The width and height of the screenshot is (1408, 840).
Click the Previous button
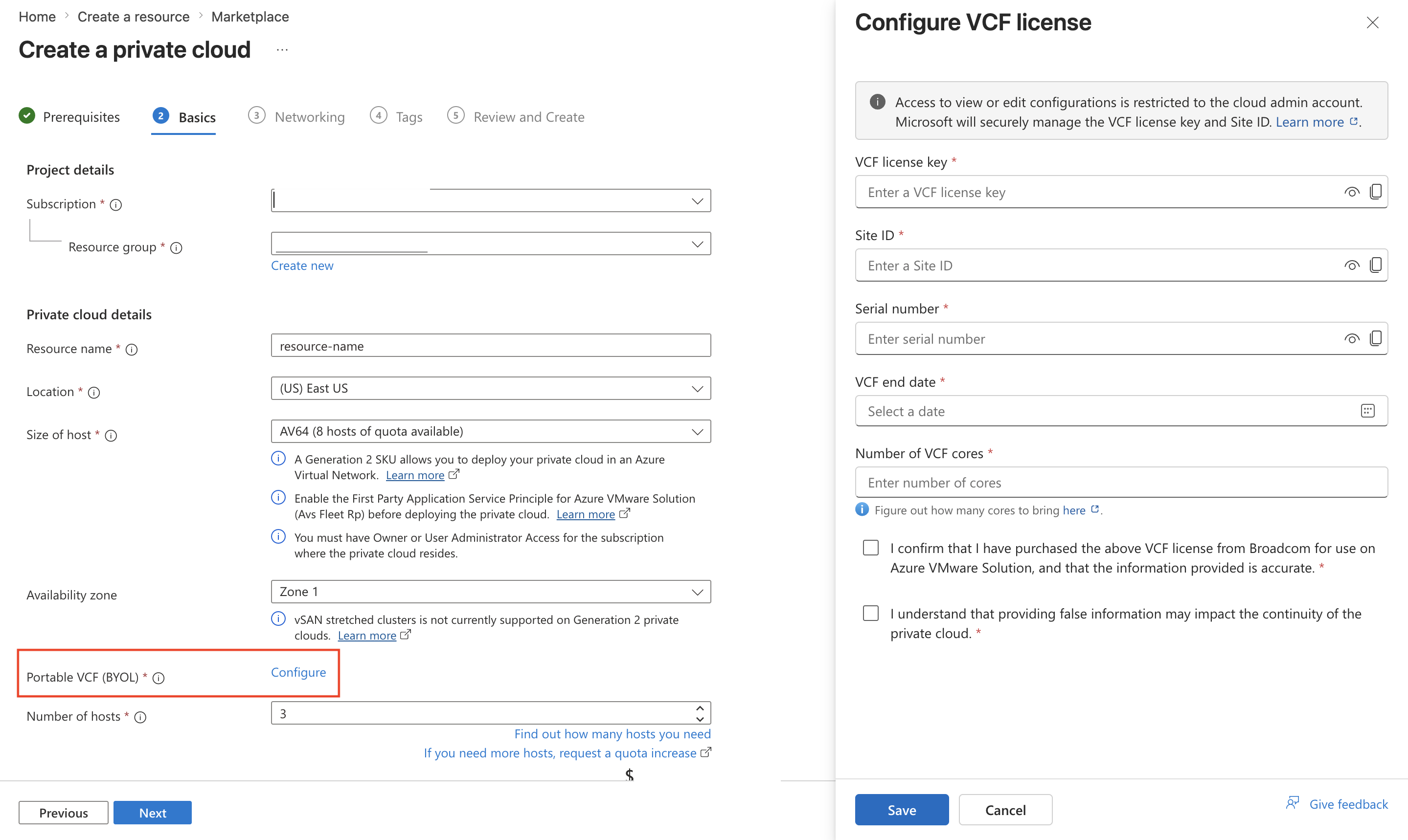click(64, 812)
